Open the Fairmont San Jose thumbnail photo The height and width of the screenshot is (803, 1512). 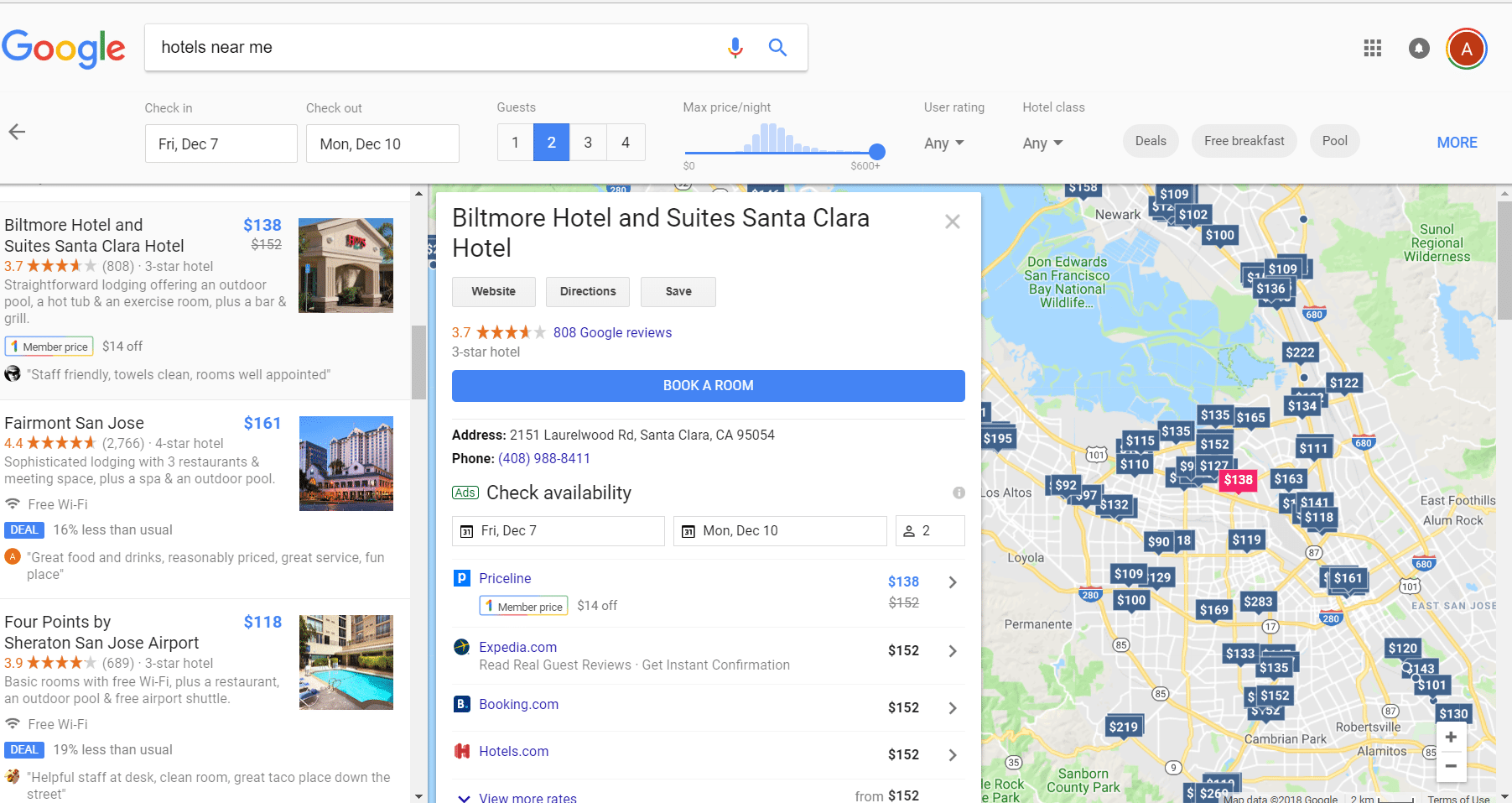click(x=346, y=463)
